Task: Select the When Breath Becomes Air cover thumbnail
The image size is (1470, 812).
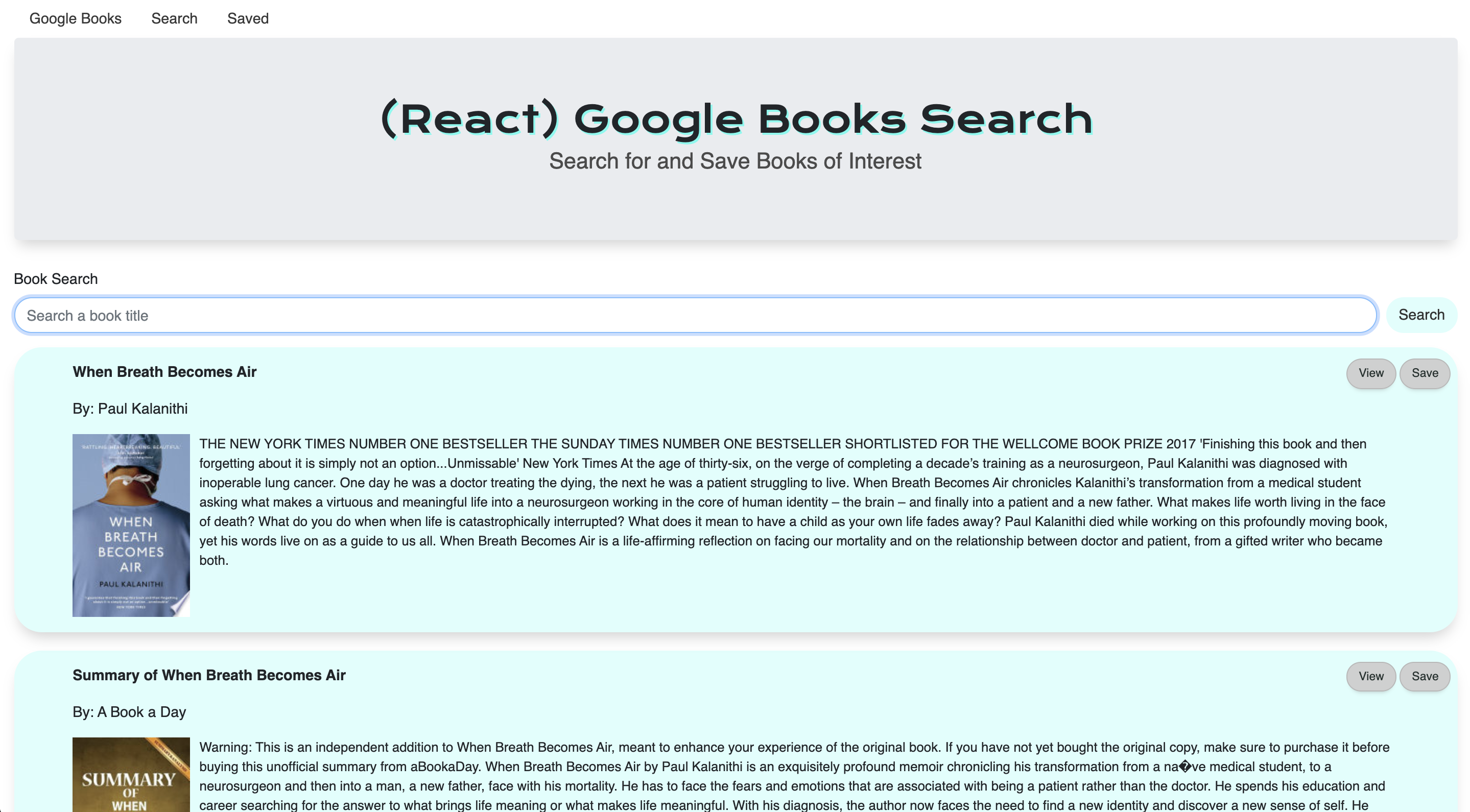Action: [131, 525]
